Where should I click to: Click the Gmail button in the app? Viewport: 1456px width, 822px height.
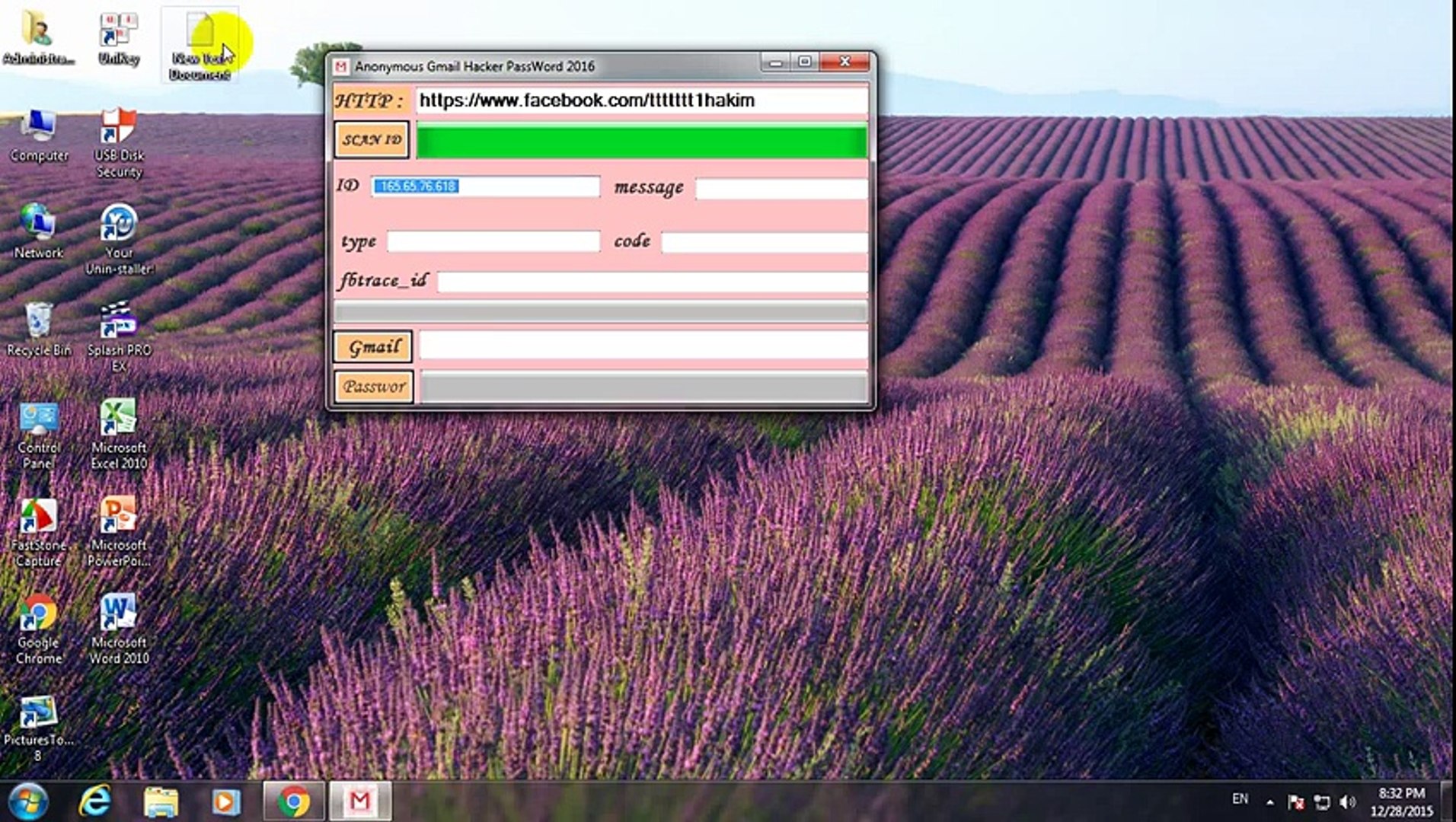[373, 347]
